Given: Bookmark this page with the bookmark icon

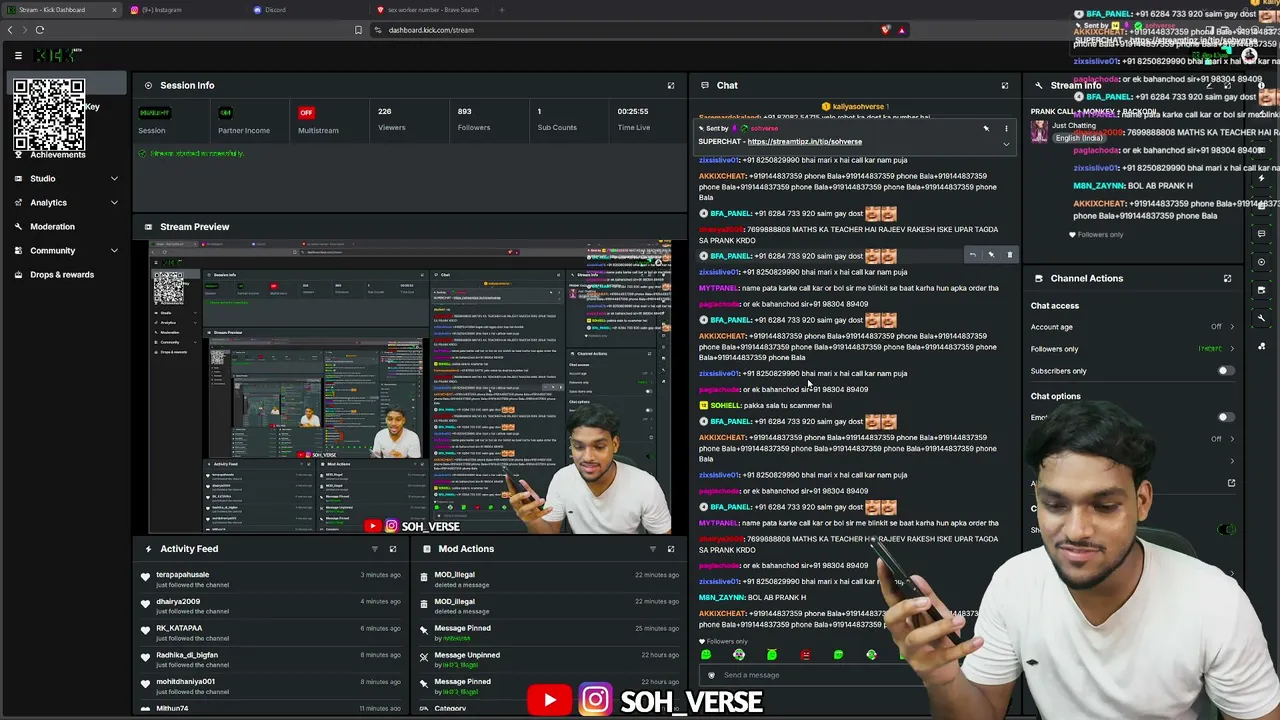Looking at the screenshot, I should 358,30.
